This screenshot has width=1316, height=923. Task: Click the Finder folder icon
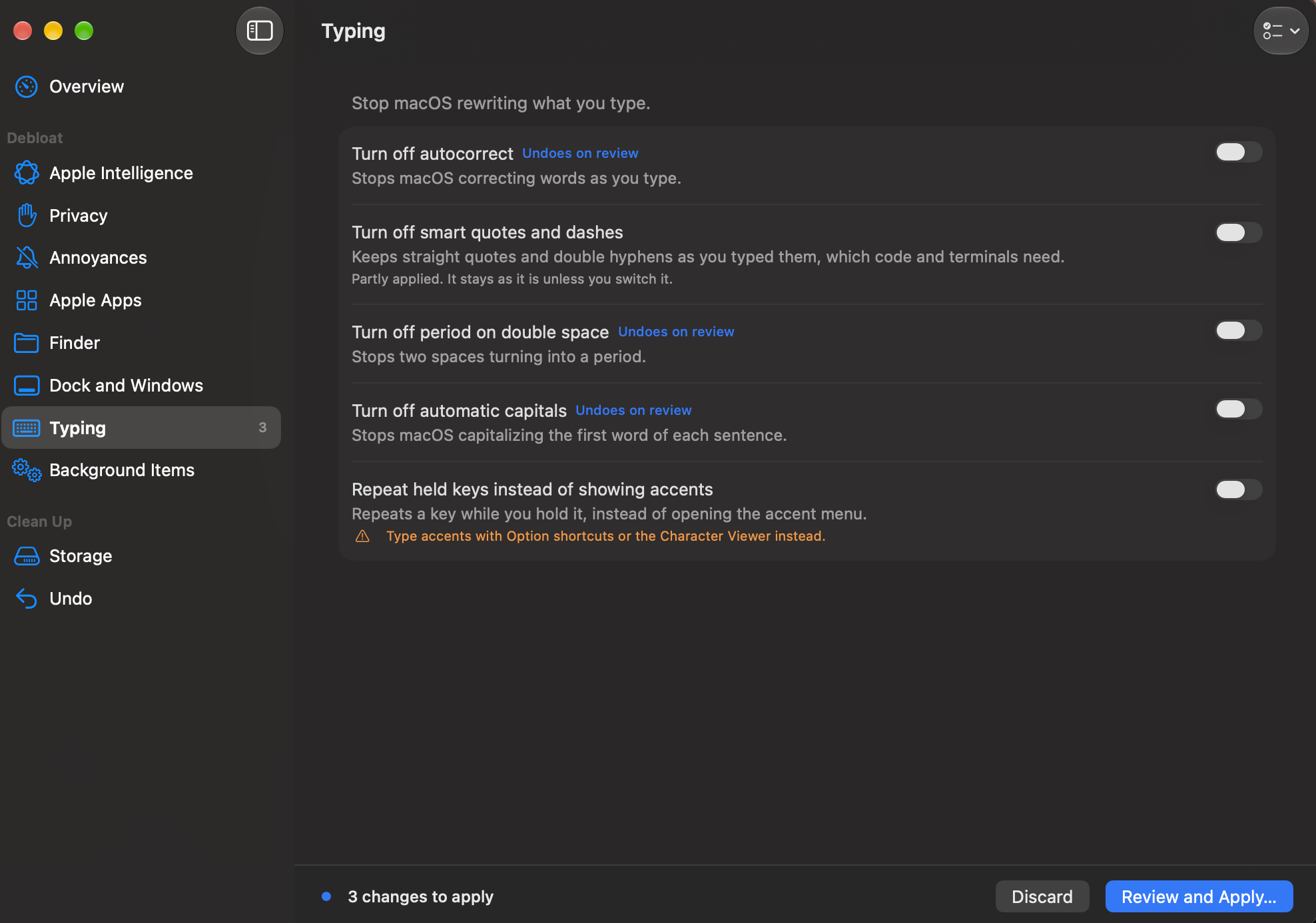click(27, 343)
